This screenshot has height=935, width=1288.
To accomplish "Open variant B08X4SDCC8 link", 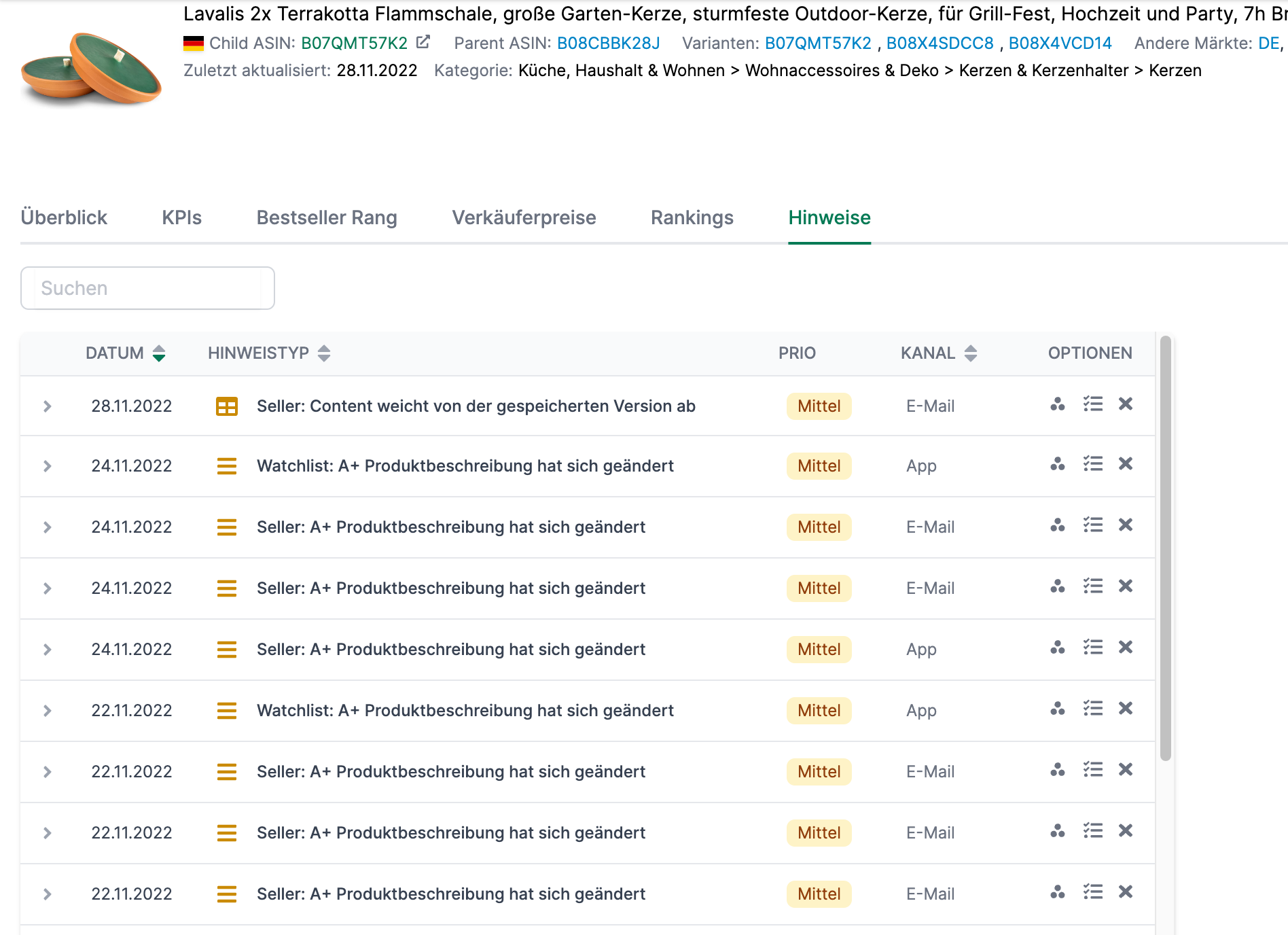I will coord(940,43).
